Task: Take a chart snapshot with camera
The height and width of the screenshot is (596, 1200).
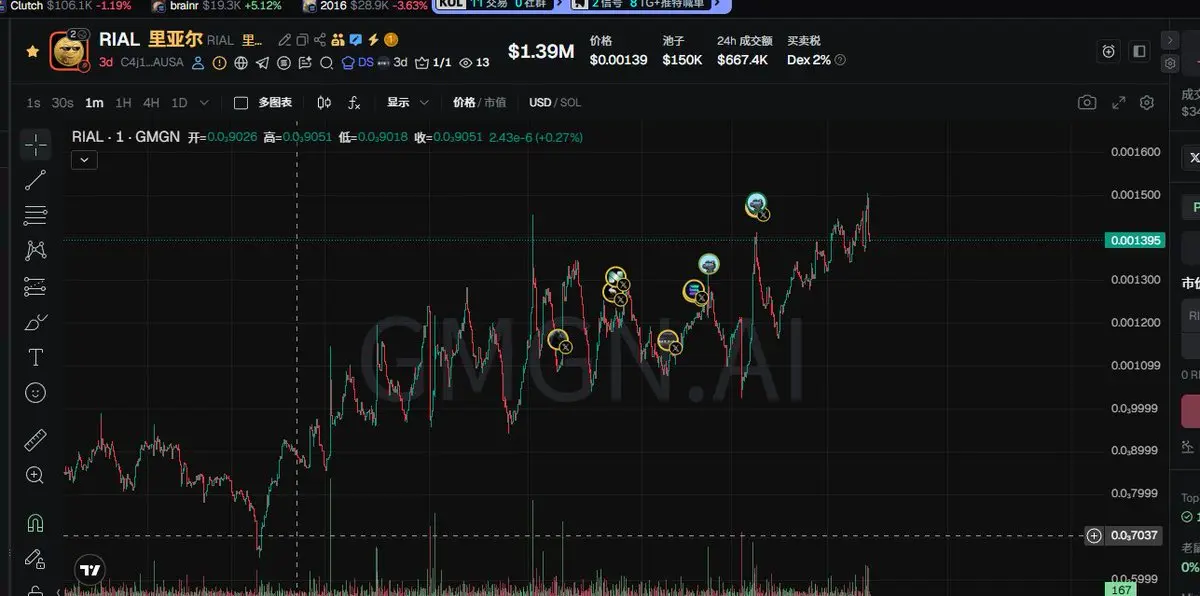Action: (1087, 102)
